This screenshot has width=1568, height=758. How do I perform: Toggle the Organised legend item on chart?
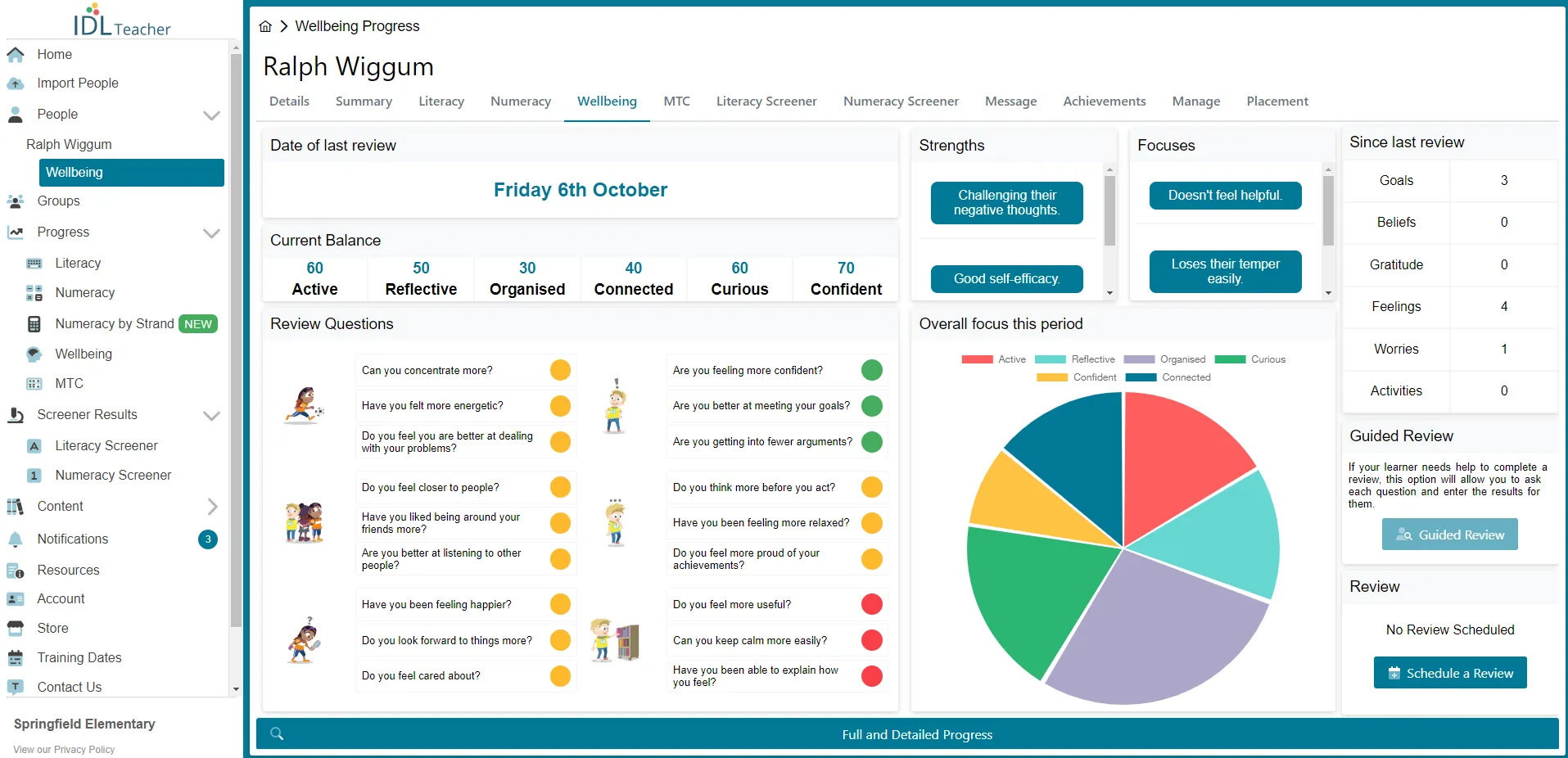1164,359
